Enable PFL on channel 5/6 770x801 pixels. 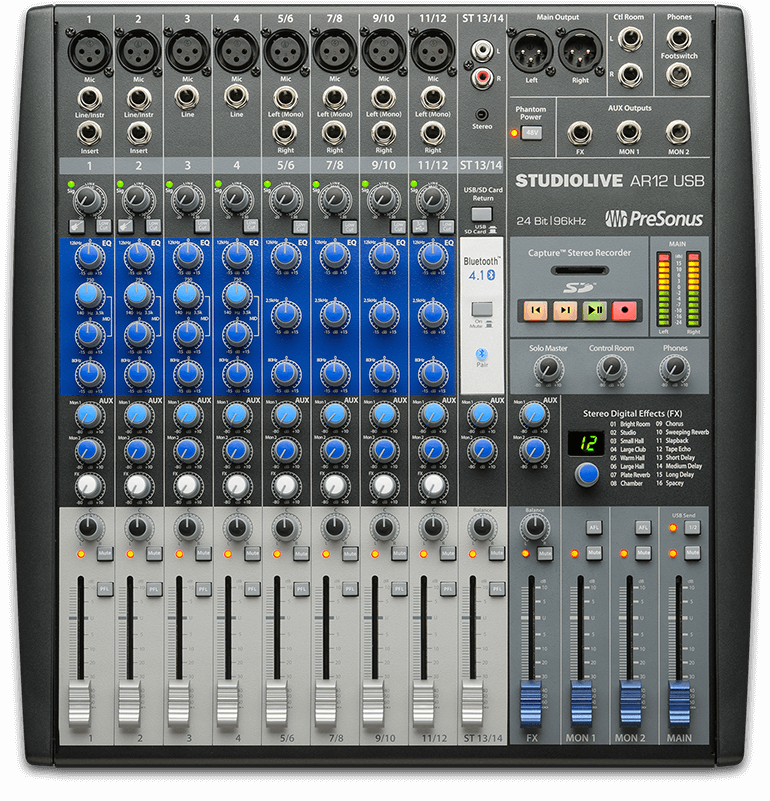click(x=301, y=589)
